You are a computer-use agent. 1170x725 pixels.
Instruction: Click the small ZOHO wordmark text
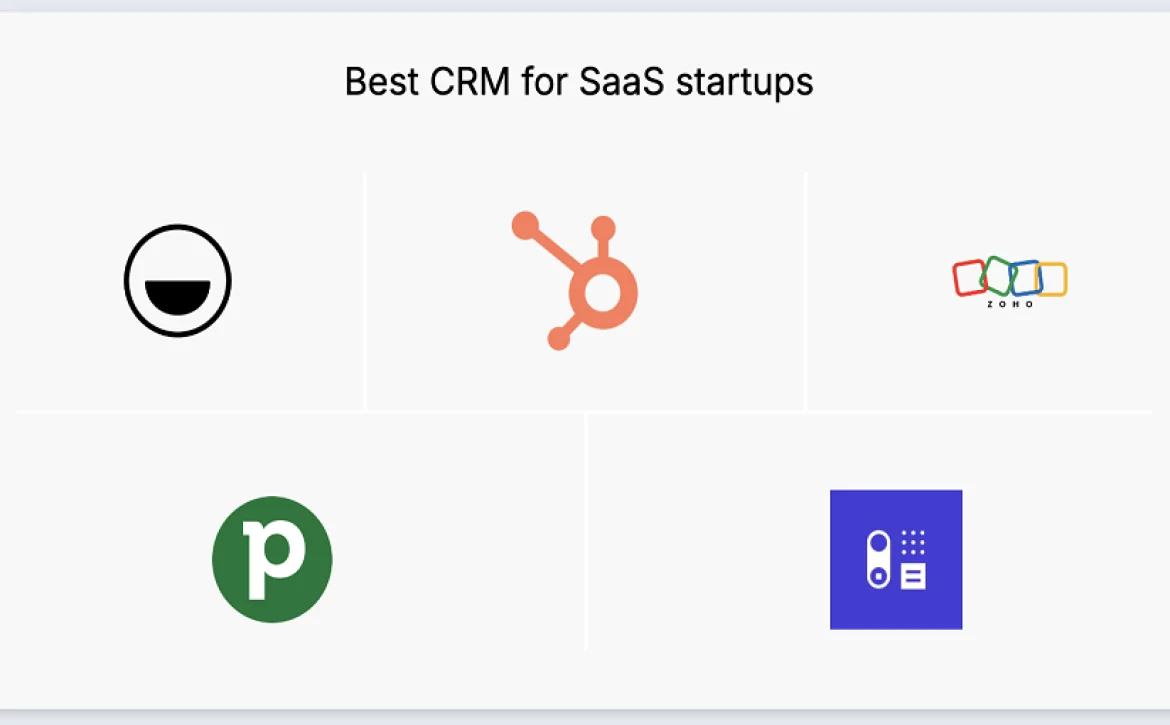click(1010, 304)
